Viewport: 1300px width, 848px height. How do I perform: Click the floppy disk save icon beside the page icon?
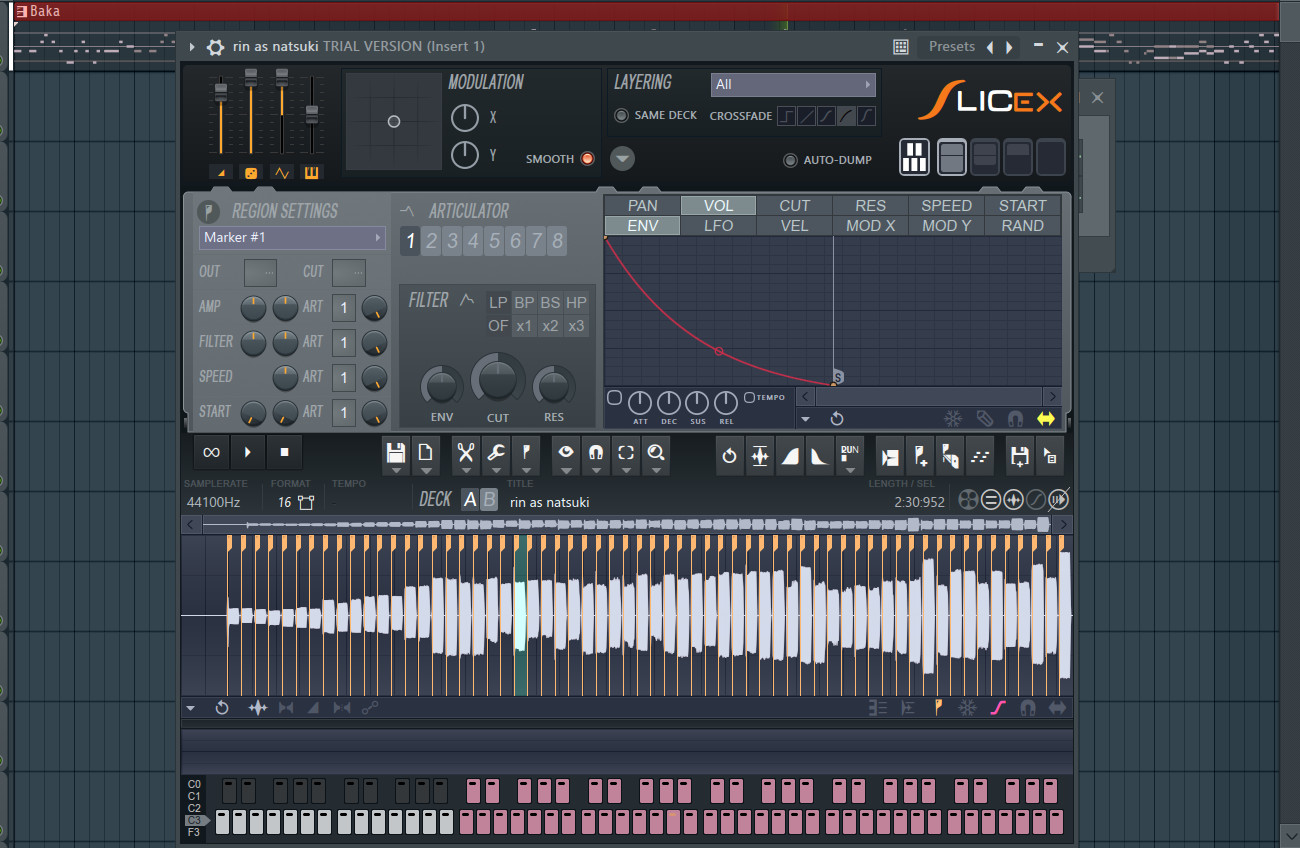[396, 452]
